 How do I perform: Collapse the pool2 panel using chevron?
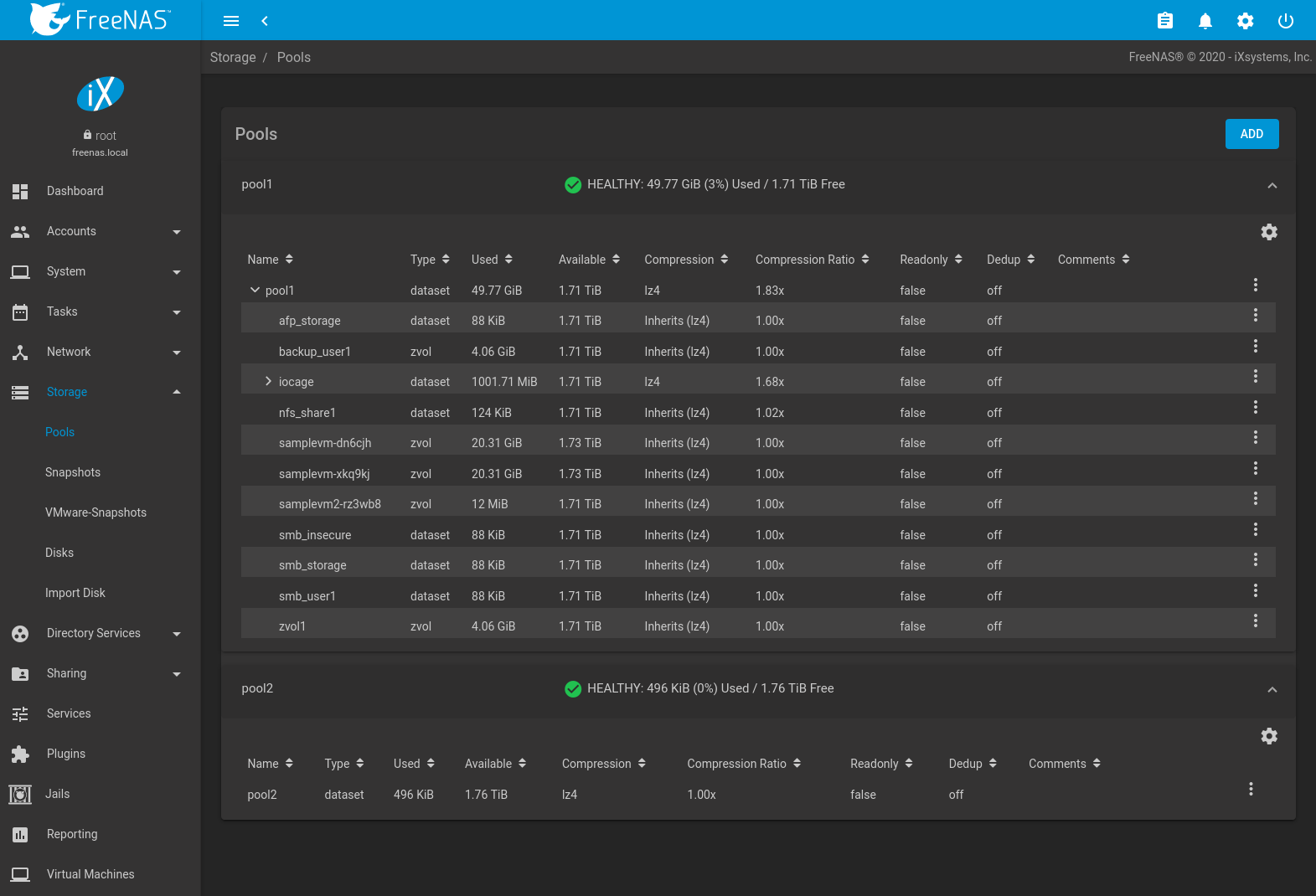click(1272, 689)
